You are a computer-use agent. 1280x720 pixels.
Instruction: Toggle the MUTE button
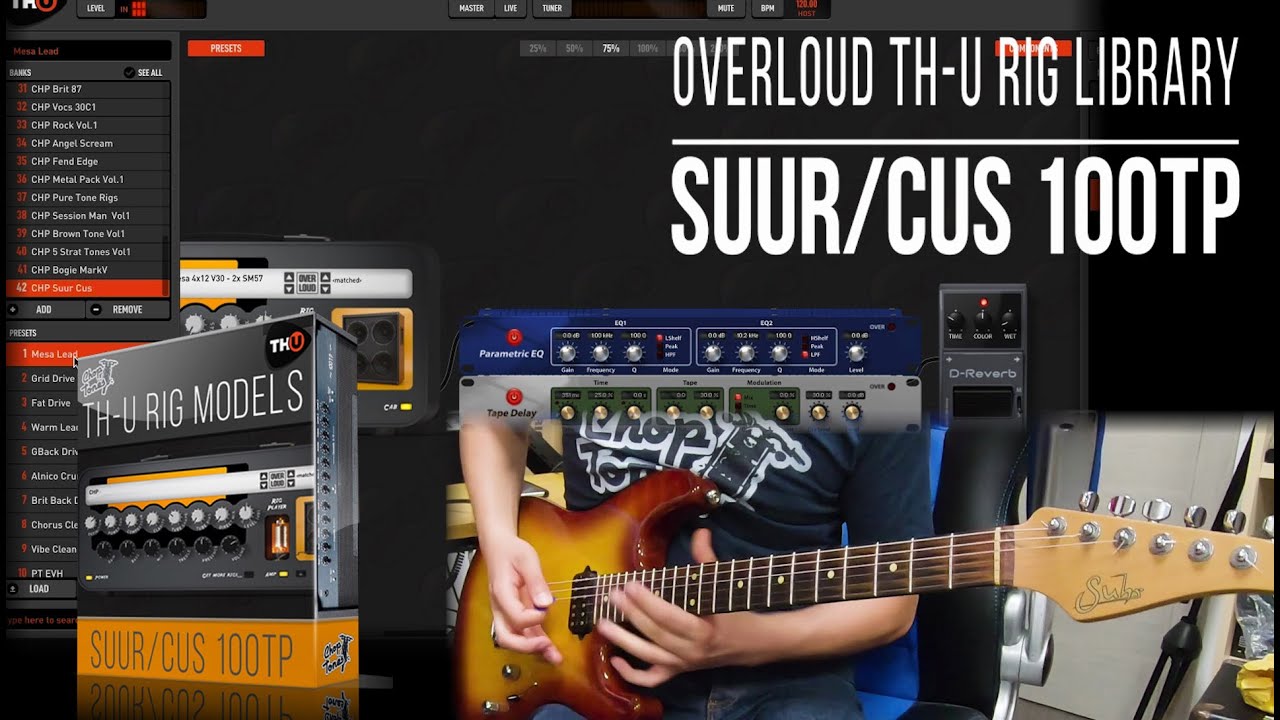(x=726, y=8)
